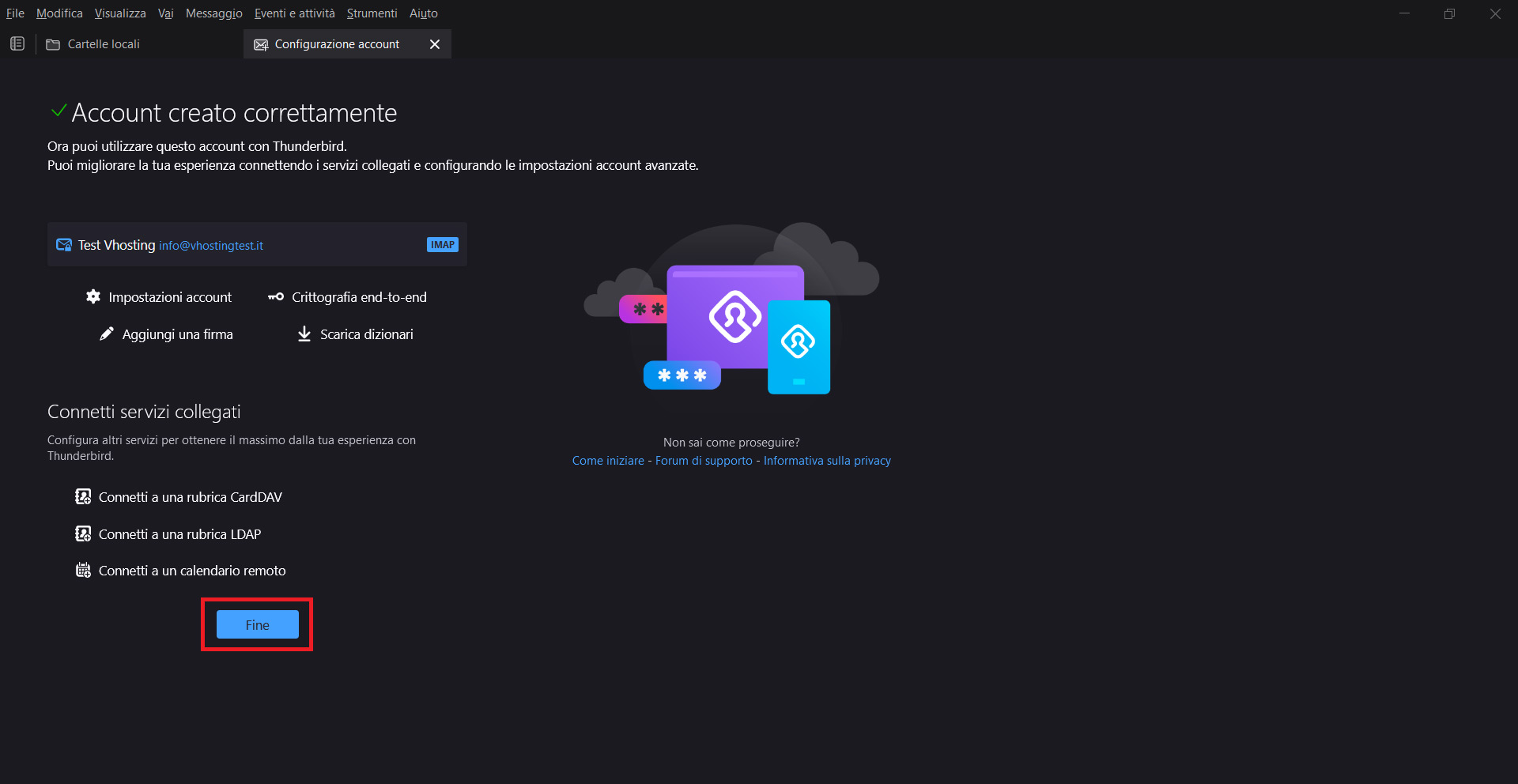Image resolution: width=1518 pixels, height=784 pixels.
Task: Click the Non sai come proseguire? text
Action: point(731,443)
